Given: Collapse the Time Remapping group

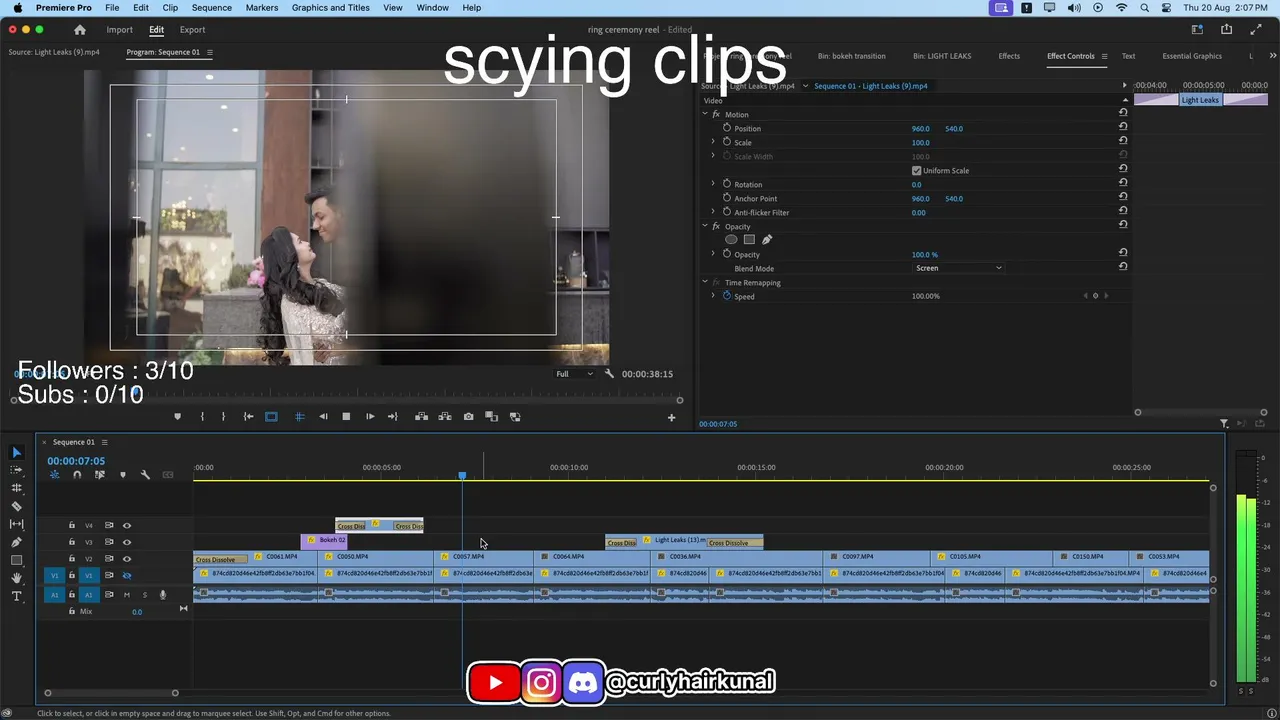Looking at the screenshot, I should point(704,282).
